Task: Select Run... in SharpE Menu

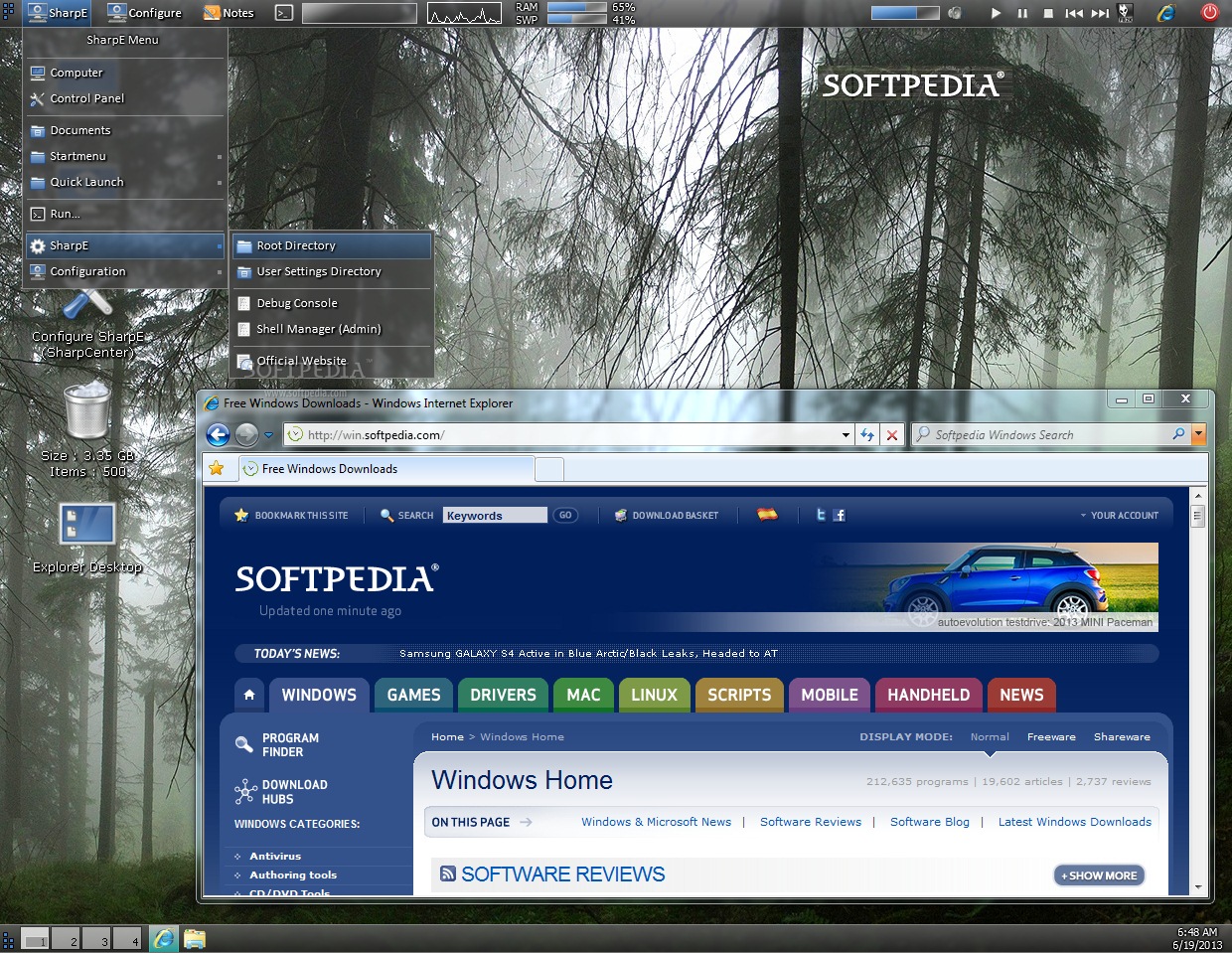Action: tap(125, 214)
